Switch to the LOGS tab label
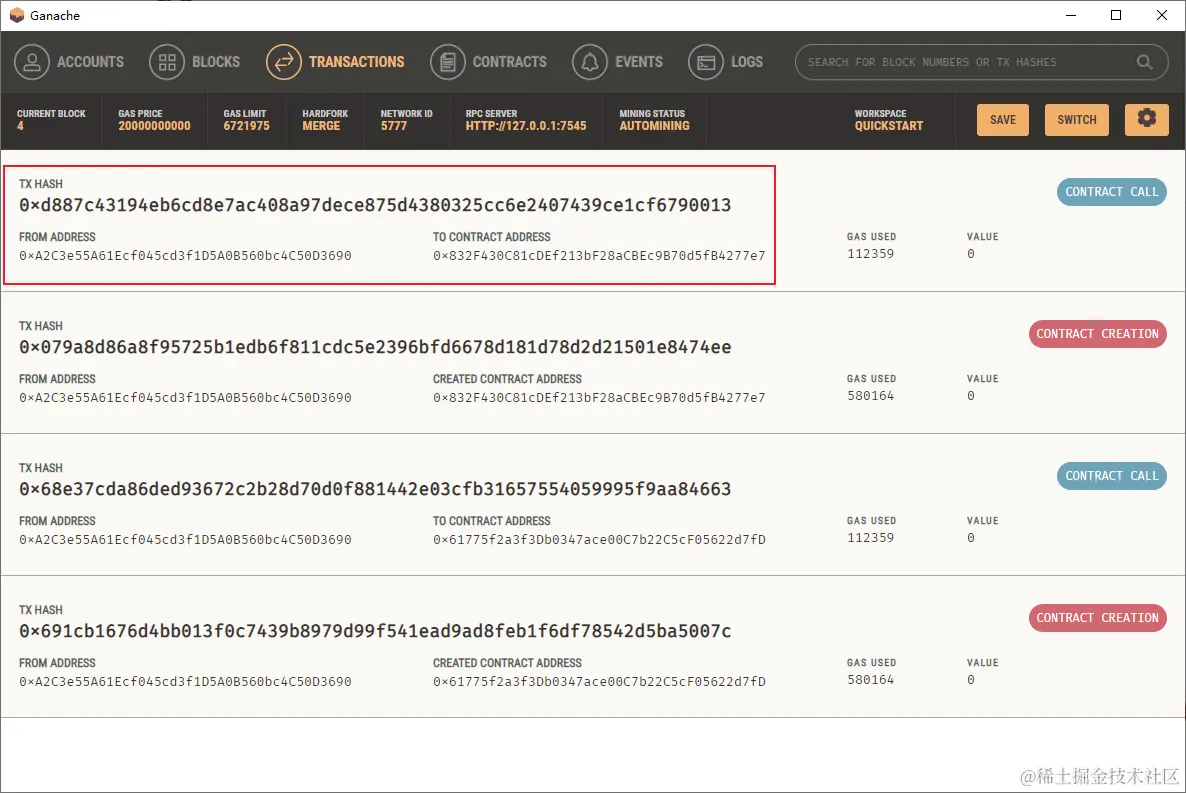 747,62
